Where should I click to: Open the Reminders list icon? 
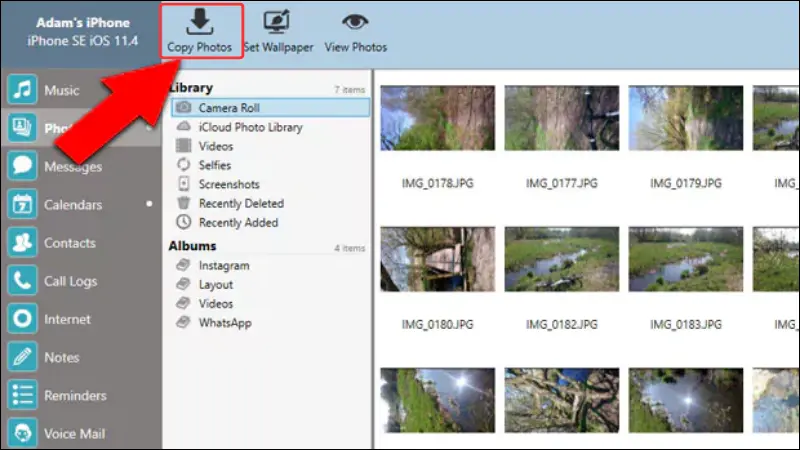22,395
